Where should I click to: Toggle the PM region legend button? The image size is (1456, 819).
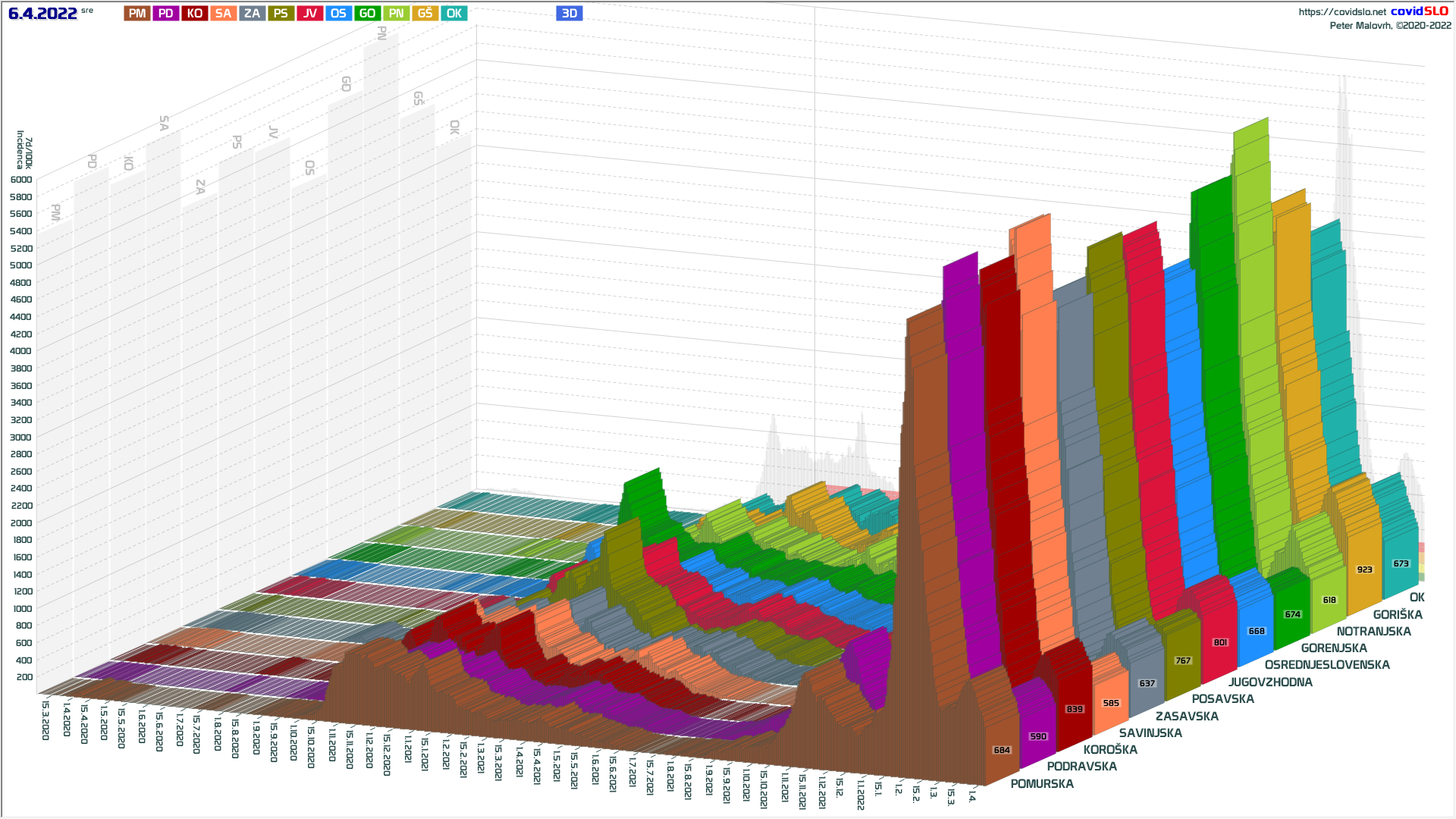pos(137,14)
